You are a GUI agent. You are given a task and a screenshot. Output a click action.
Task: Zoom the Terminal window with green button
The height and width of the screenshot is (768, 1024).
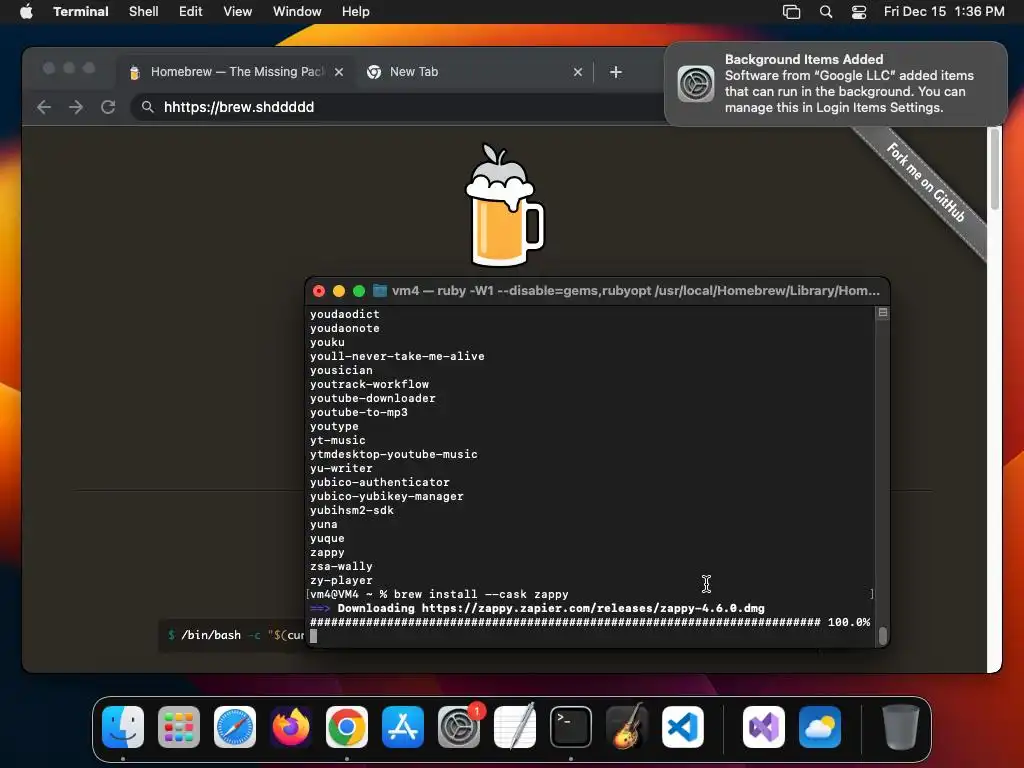click(x=359, y=291)
